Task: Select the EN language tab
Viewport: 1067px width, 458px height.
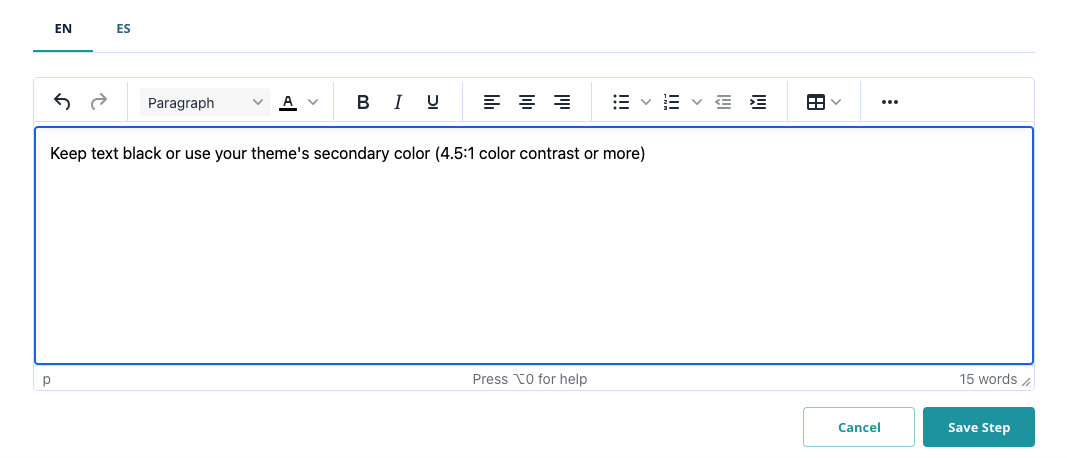Action: click(63, 29)
